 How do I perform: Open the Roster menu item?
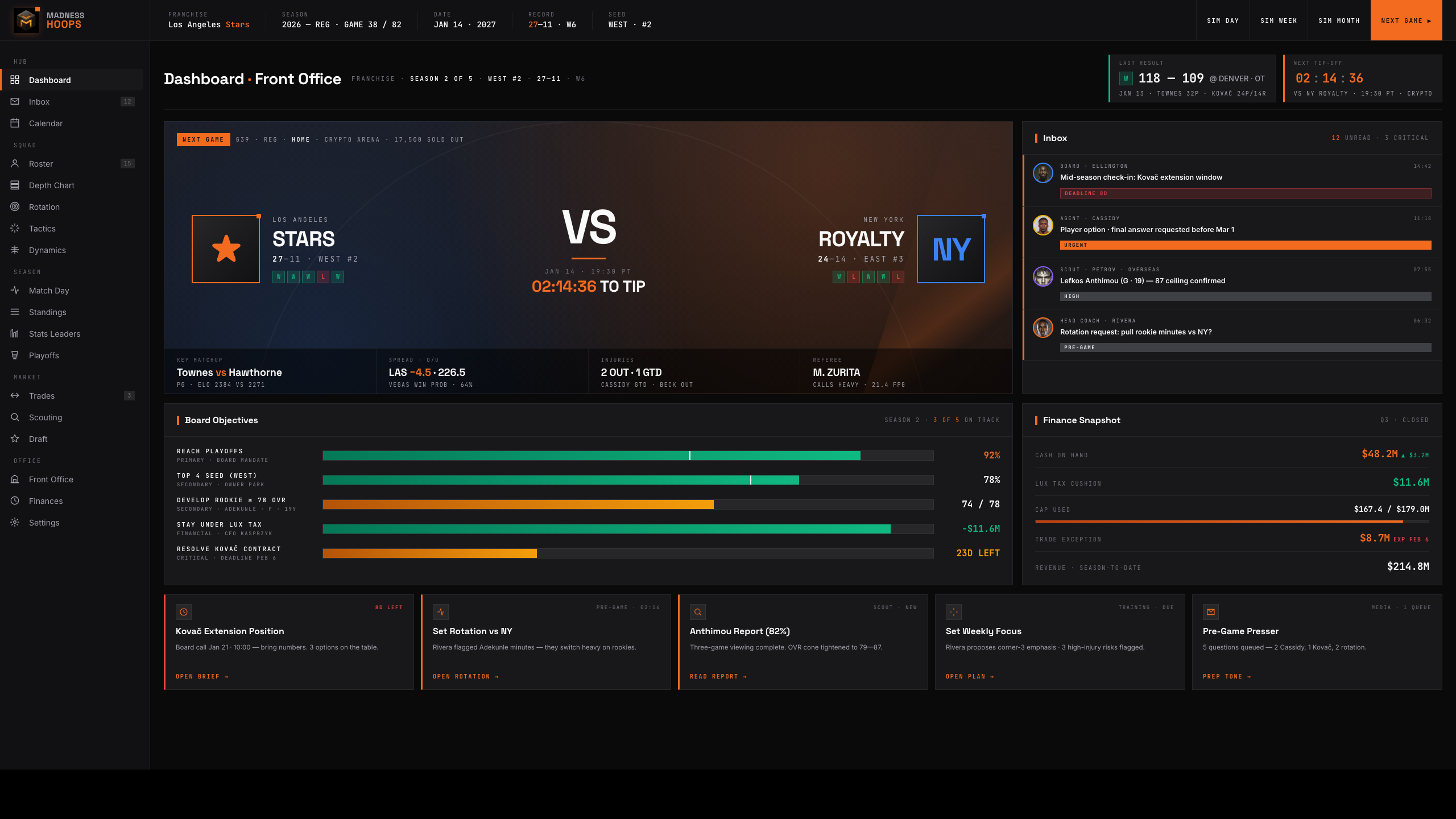pyautogui.click(x=72, y=163)
